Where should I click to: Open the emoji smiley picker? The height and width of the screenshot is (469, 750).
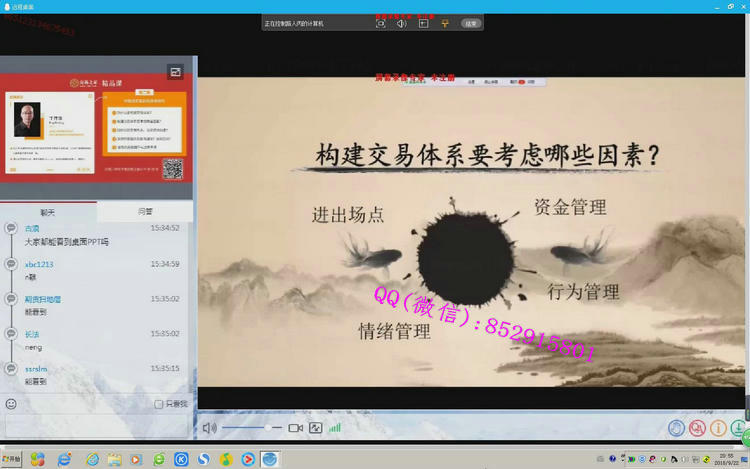11,404
